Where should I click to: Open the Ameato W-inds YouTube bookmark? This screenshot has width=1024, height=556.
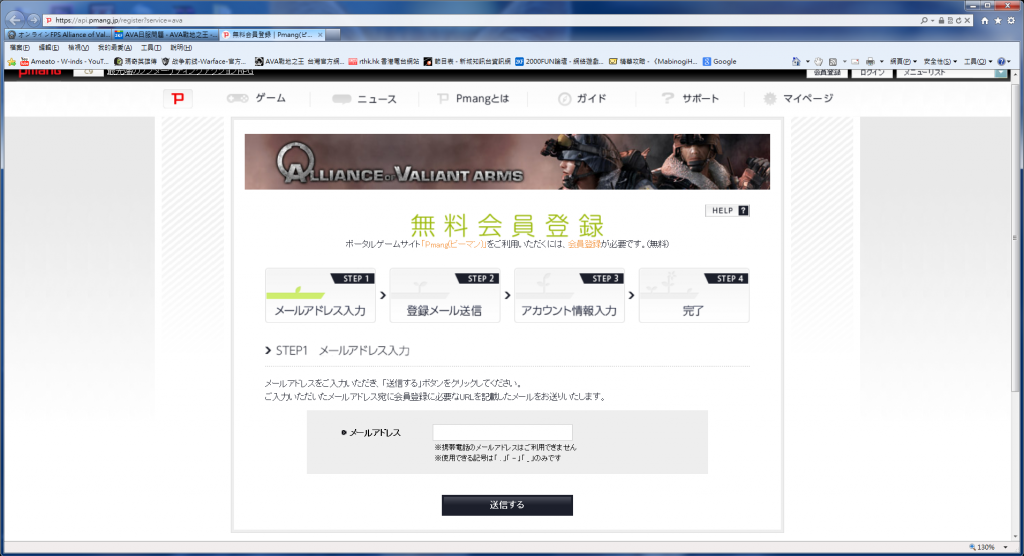pos(65,61)
